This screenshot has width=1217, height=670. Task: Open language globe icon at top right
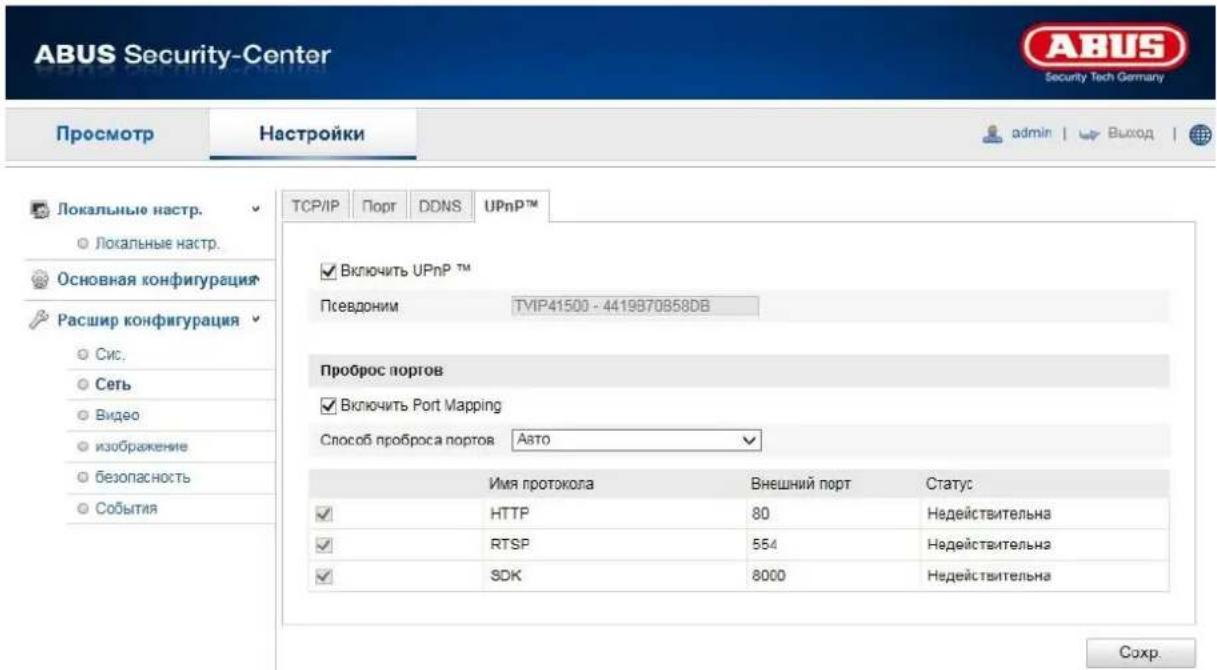[1203, 134]
